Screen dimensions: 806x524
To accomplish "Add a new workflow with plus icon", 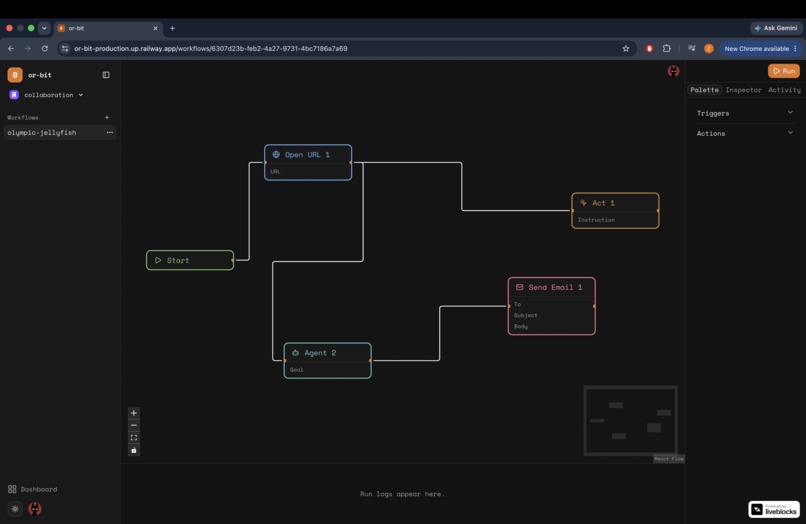I will [x=107, y=117].
